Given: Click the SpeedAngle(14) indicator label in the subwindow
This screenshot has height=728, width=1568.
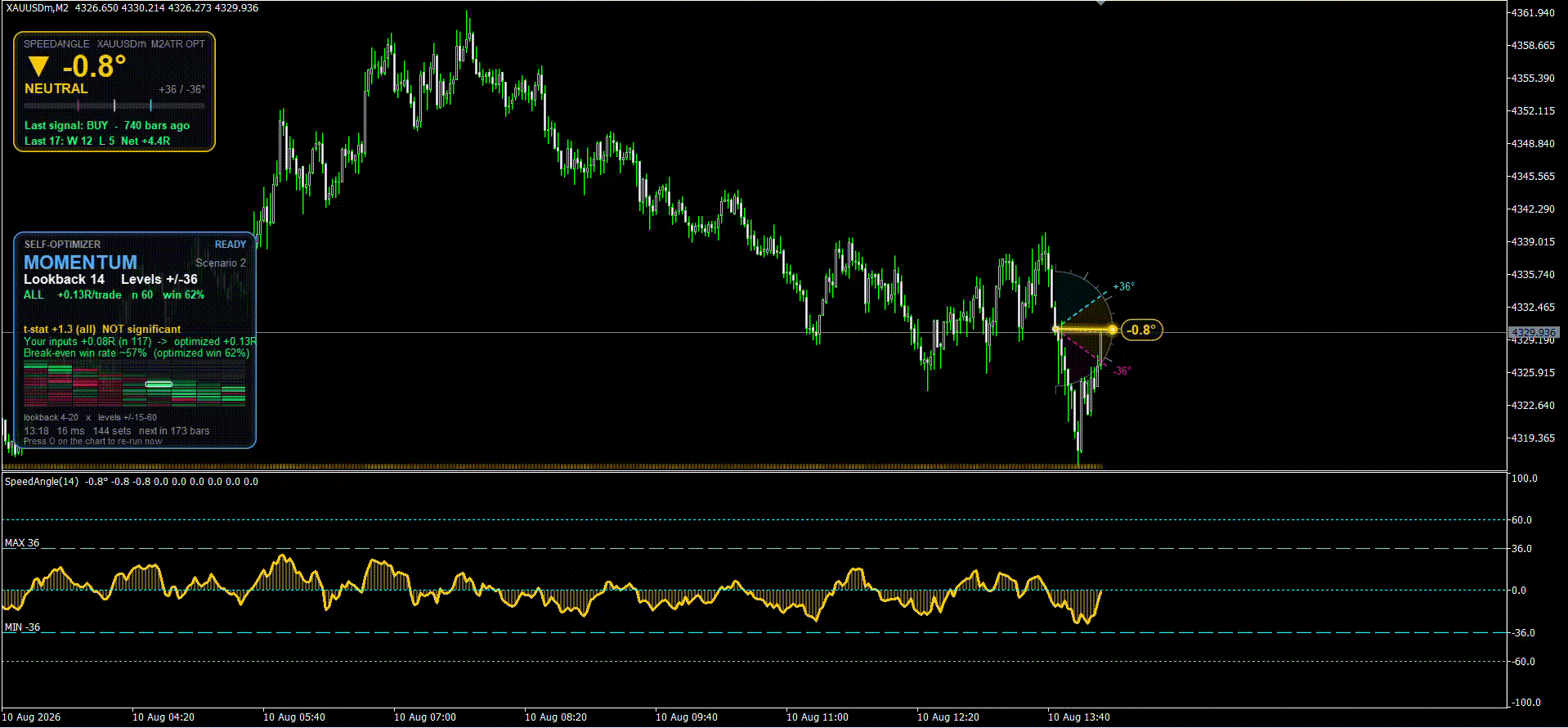Looking at the screenshot, I should click(x=42, y=482).
